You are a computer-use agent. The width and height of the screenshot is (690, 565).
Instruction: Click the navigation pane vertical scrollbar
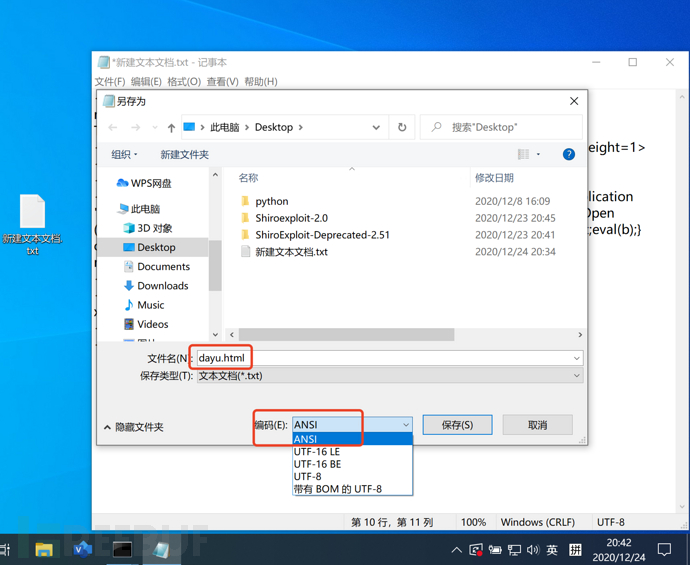coord(215,266)
